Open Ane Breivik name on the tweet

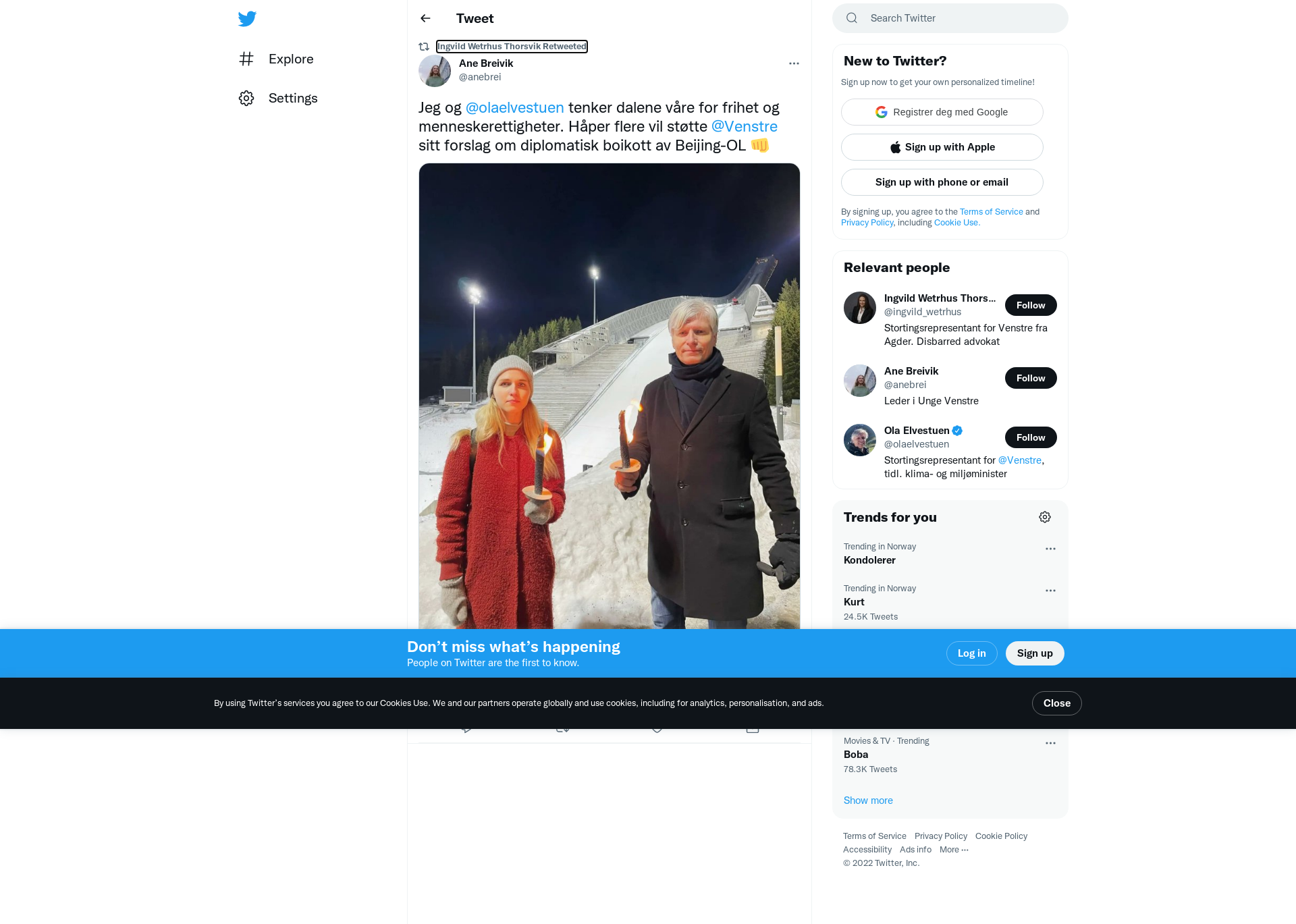[x=486, y=63]
